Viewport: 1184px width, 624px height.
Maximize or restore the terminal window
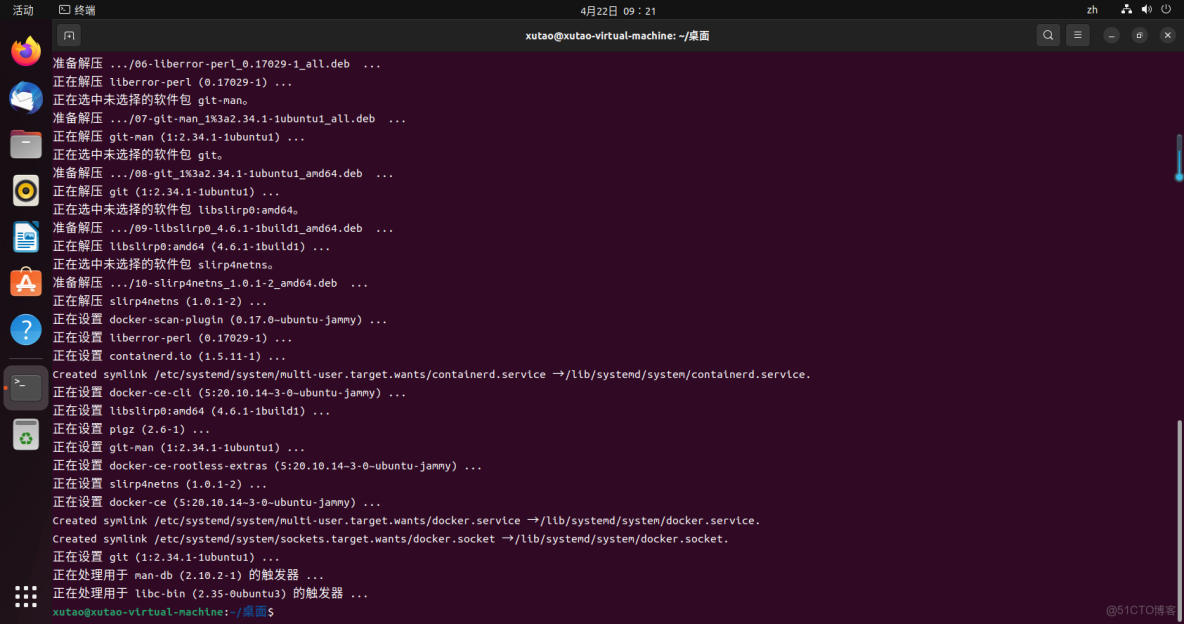tap(1139, 36)
